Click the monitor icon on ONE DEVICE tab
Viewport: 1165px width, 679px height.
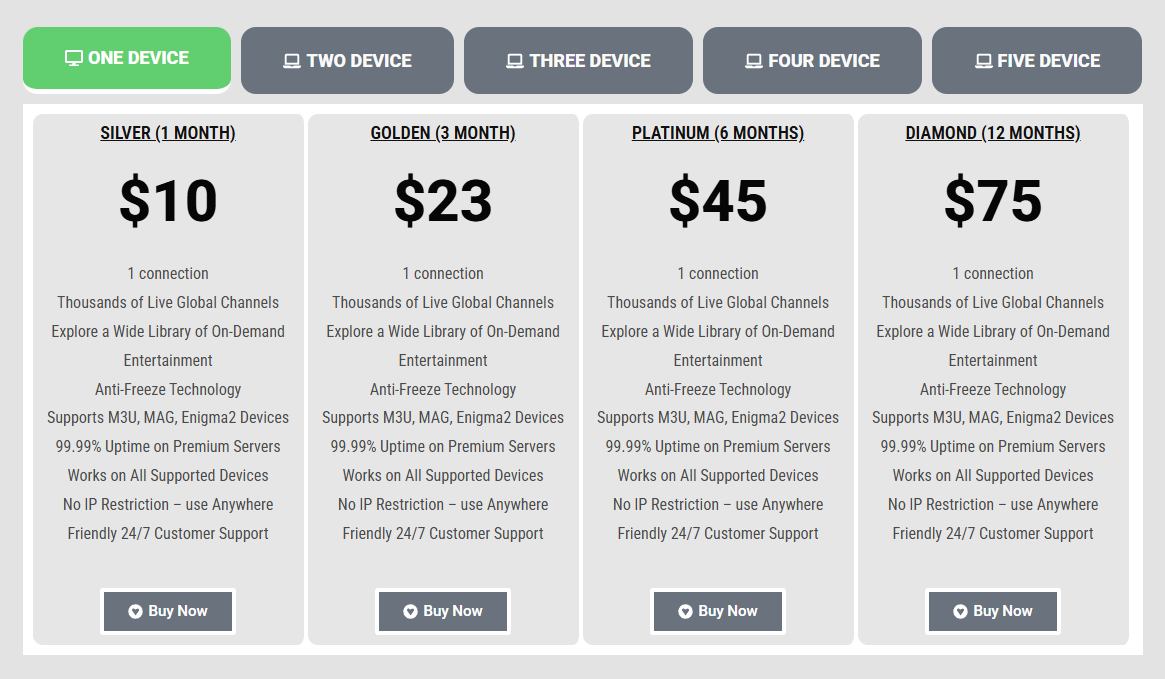click(75, 60)
